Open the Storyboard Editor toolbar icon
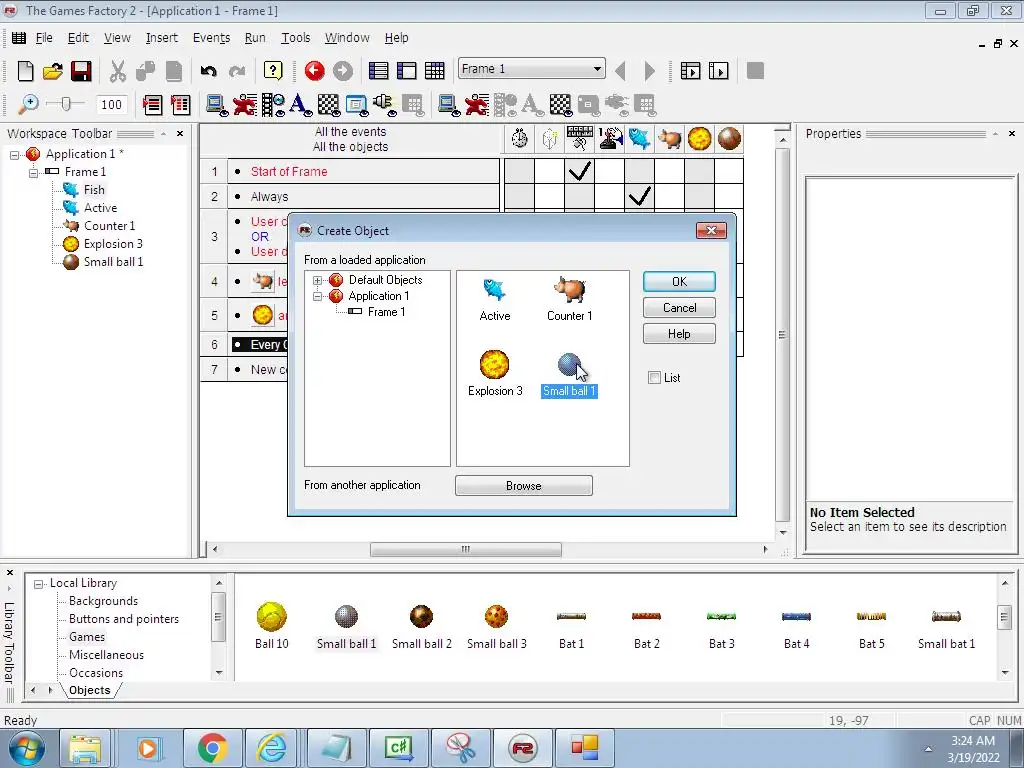The height and width of the screenshot is (768, 1024). click(378, 71)
